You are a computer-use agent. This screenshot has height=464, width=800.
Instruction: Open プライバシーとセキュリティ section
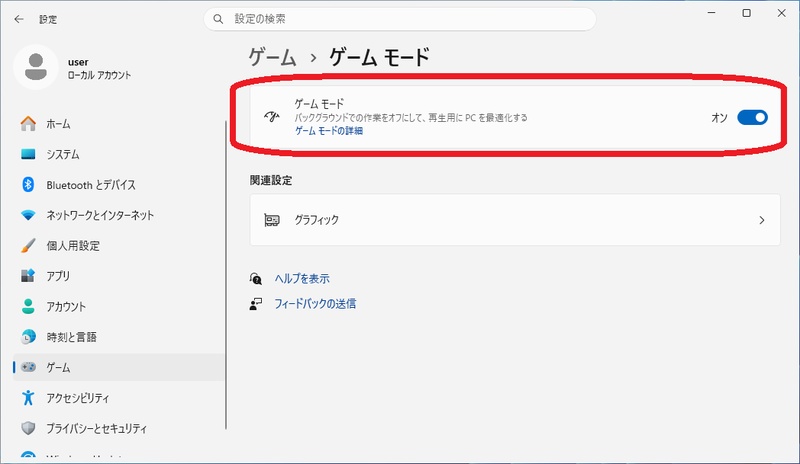coord(119,428)
